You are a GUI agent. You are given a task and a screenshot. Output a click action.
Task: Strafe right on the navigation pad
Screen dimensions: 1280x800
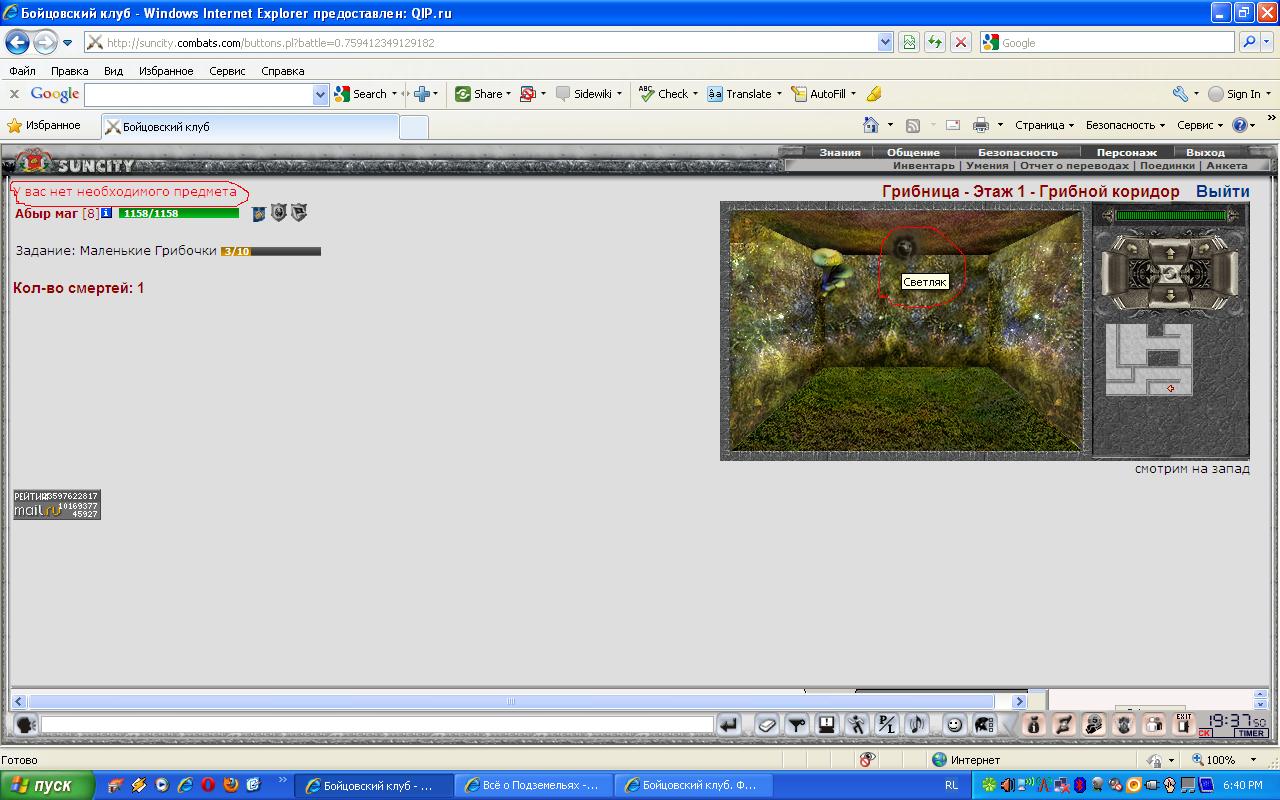point(1225,274)
